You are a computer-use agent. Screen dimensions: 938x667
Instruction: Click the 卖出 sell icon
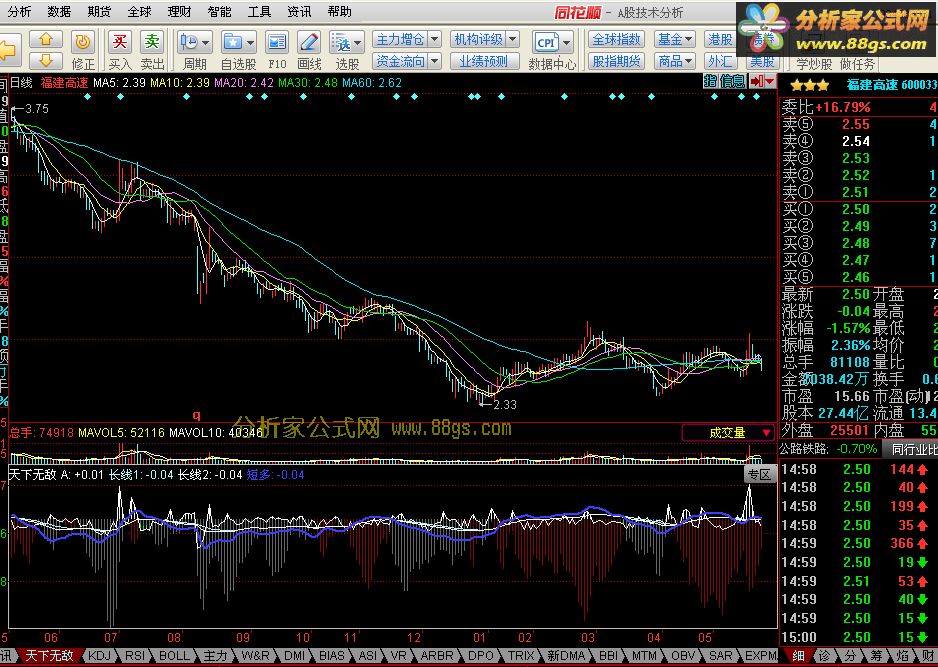pyautogui.click(x=152, y=42)
